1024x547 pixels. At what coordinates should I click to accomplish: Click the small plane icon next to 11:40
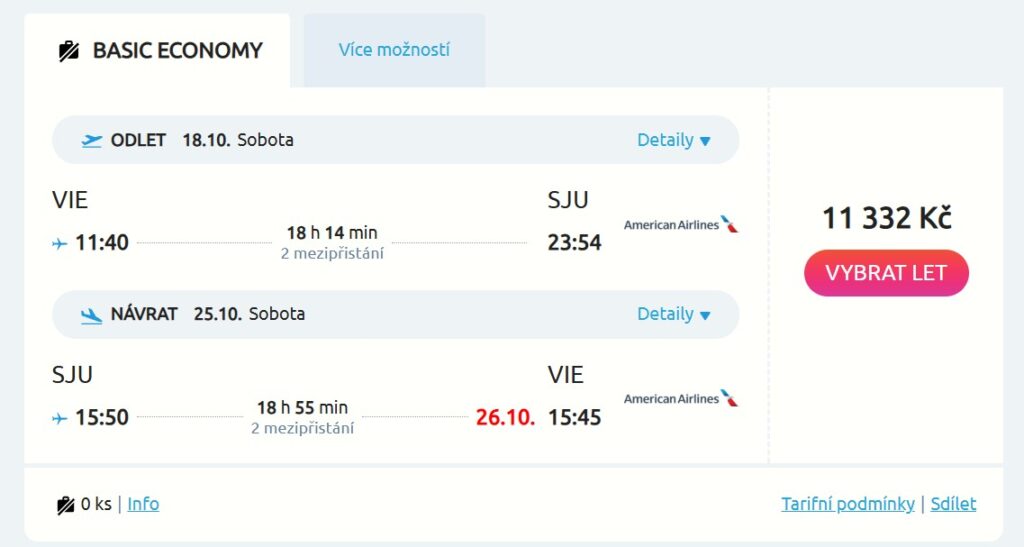pyautogui.click(x=60, y=243)
